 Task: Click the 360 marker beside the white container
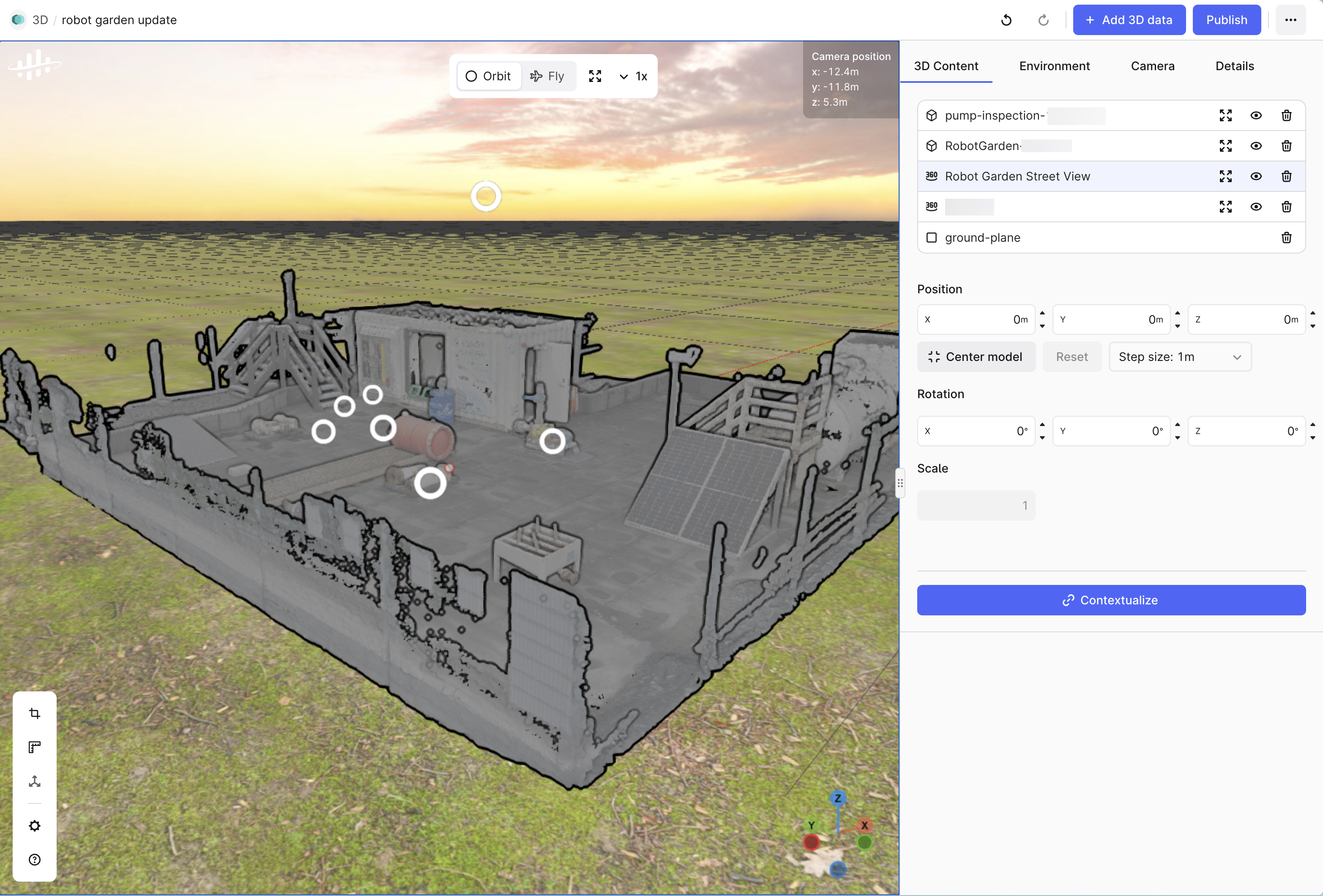click(552, 441)
